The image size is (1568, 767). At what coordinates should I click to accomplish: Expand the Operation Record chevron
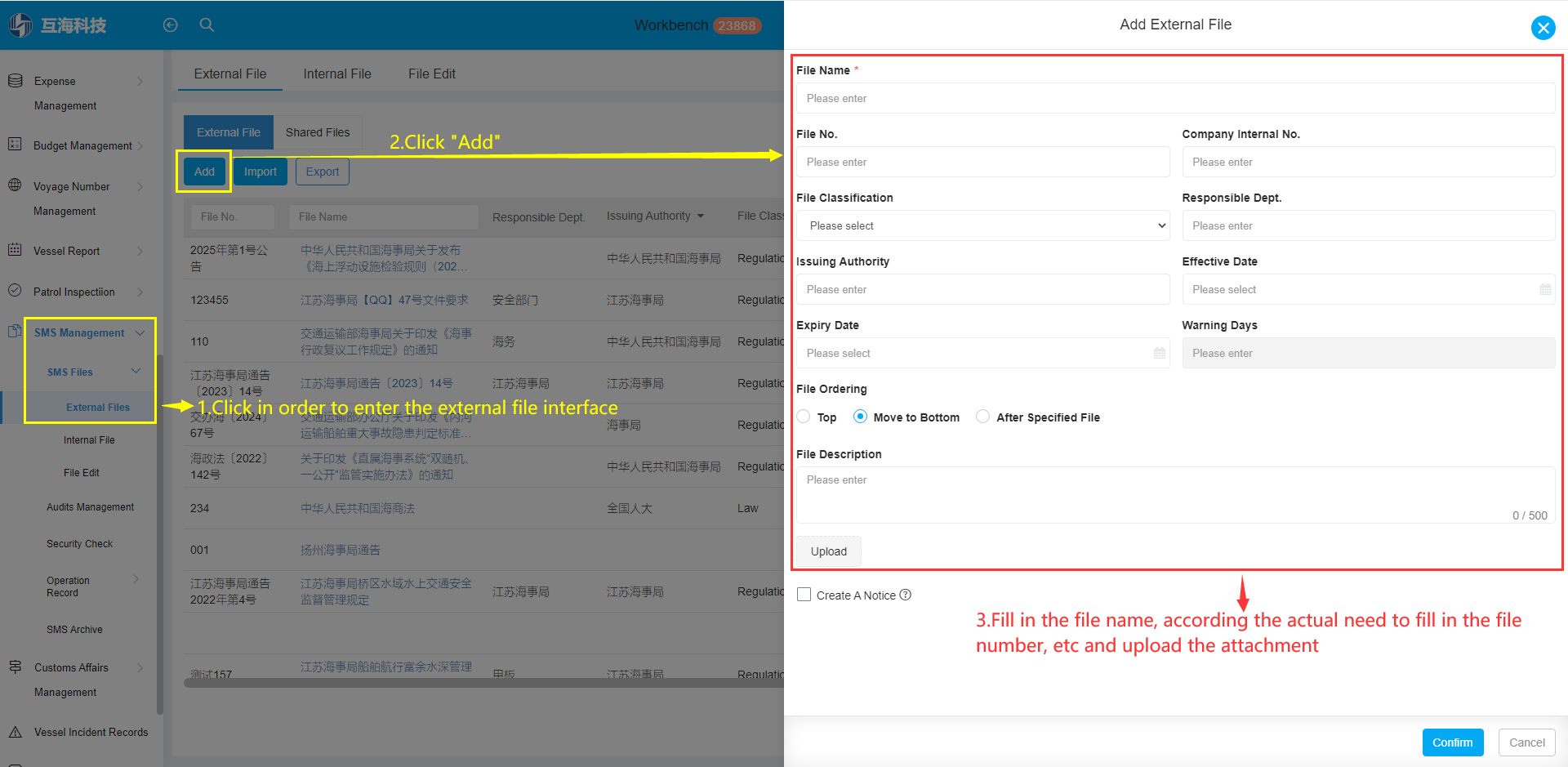[x=136, y=579]
